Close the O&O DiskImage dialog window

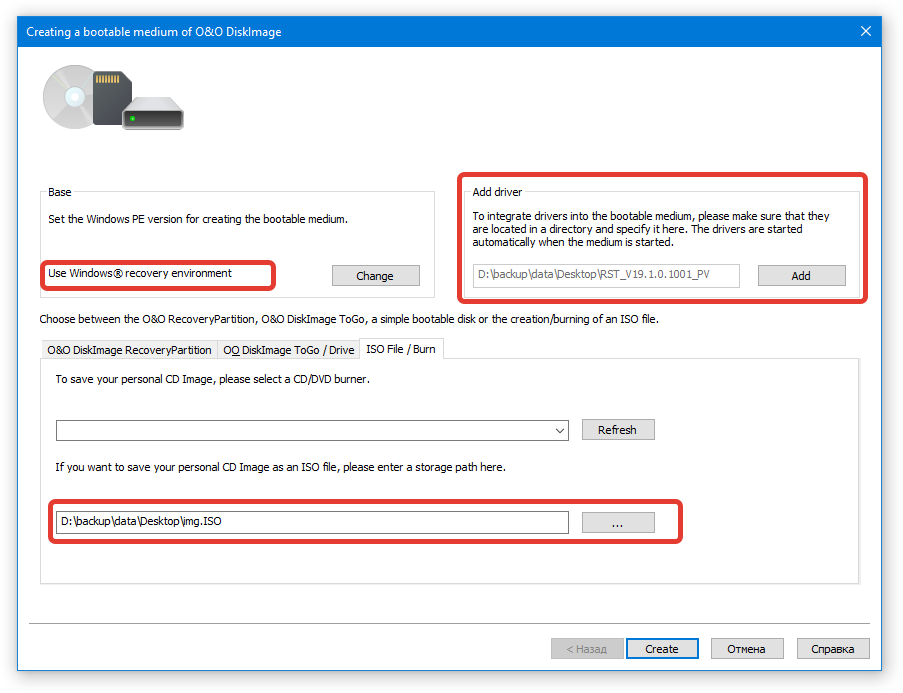click(x=865, y=31)
